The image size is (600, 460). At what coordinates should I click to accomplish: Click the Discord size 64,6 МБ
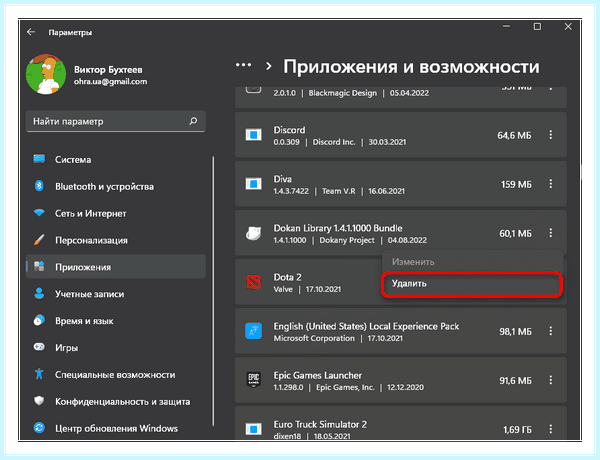click(x=514, y=135)
